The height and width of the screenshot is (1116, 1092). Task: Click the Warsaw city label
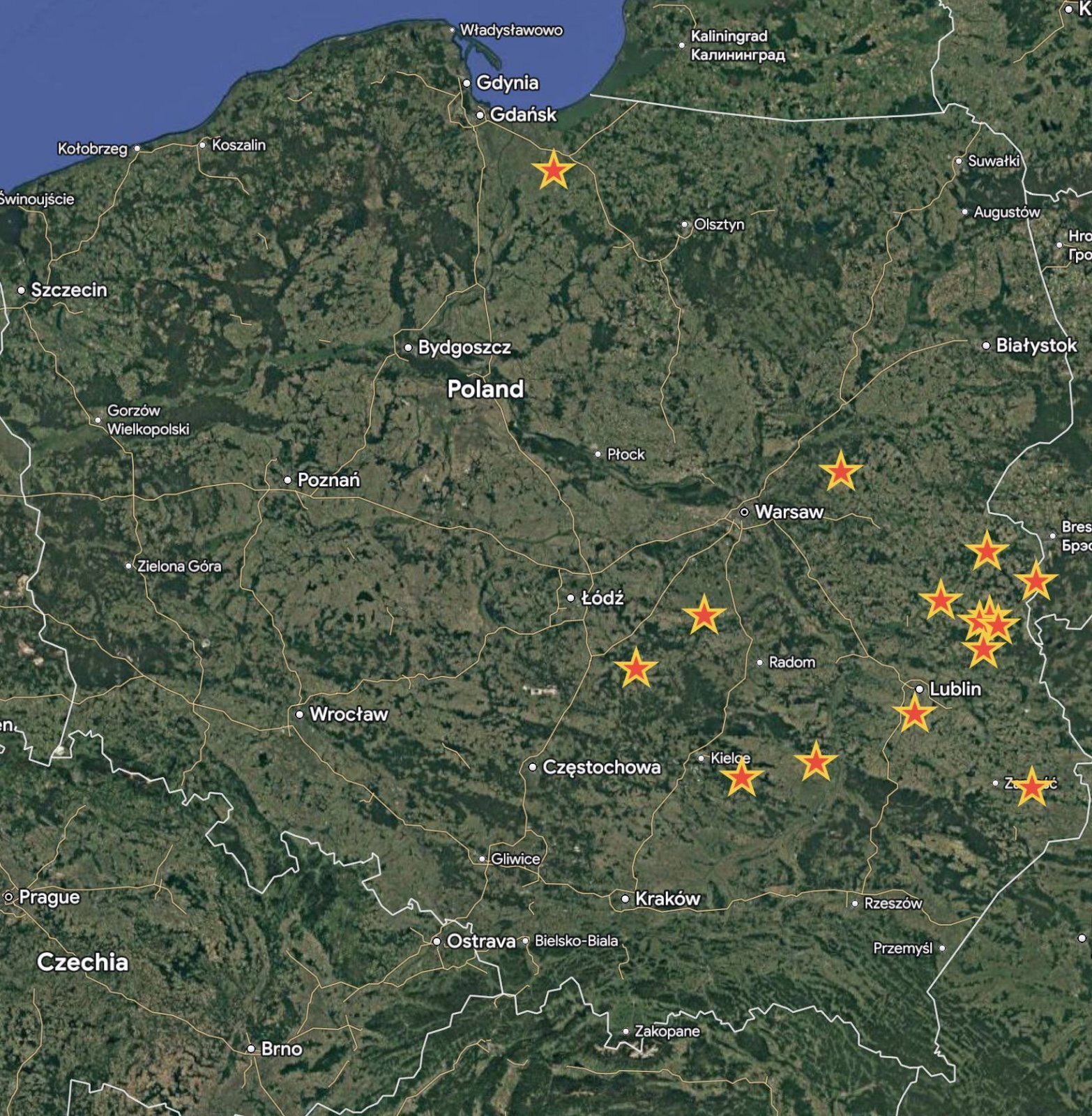[789, 512]
